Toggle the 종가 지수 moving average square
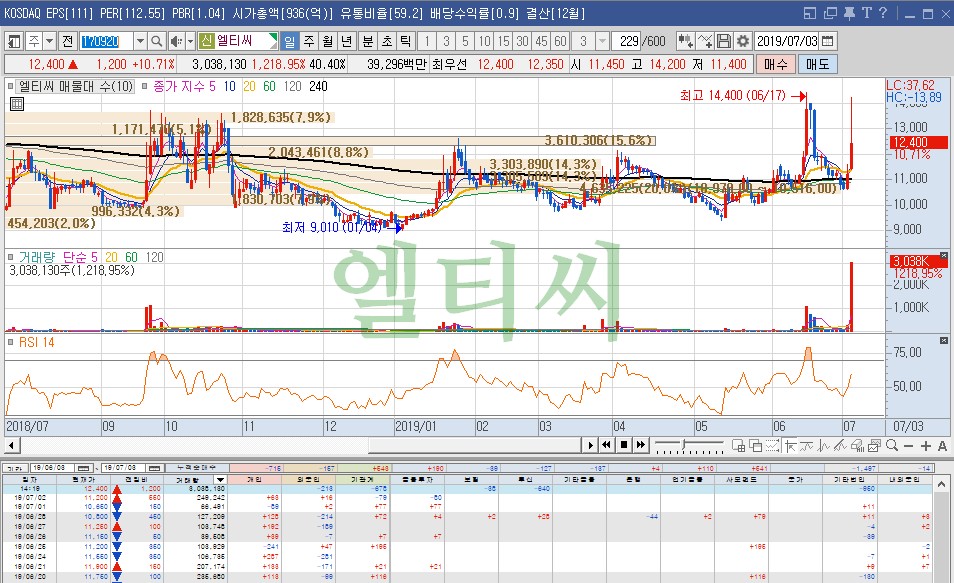Image resolution: width=954 pixels, height=583 pixels. coord(145,86)
